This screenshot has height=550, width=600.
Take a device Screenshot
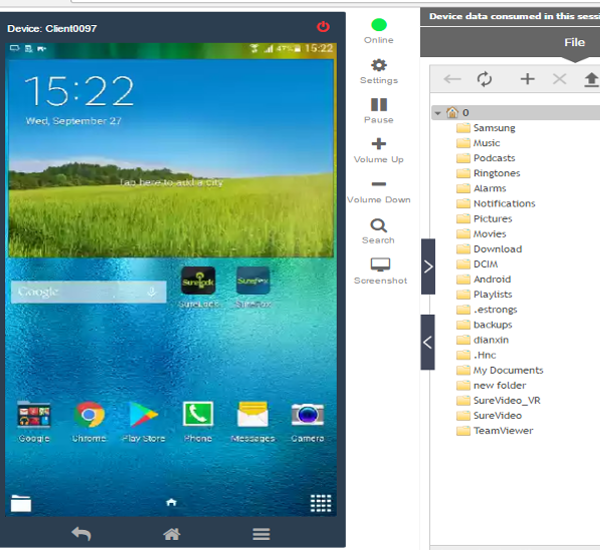tap(380, 264)
